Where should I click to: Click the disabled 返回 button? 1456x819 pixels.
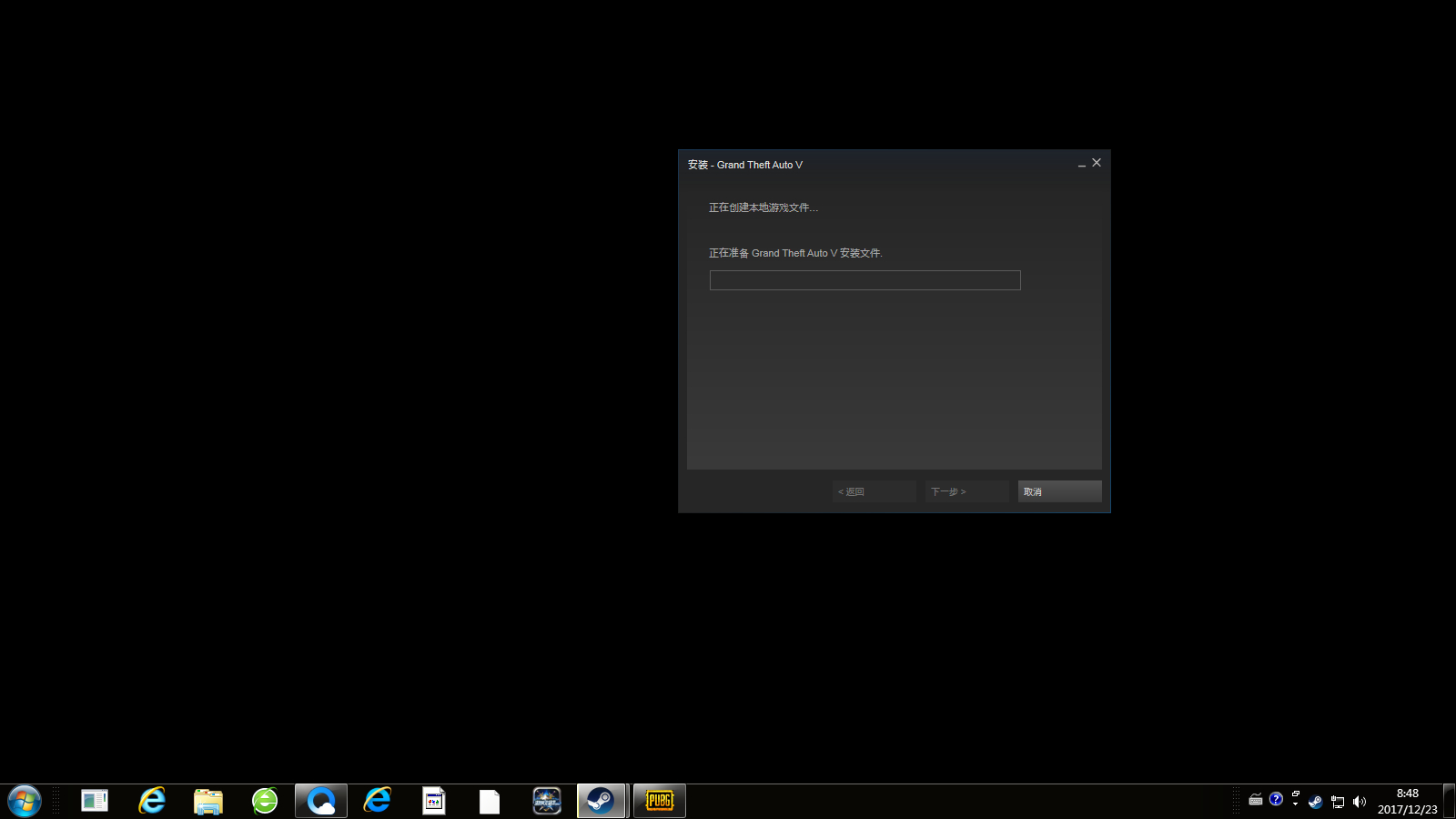click(x=875, y=491)
